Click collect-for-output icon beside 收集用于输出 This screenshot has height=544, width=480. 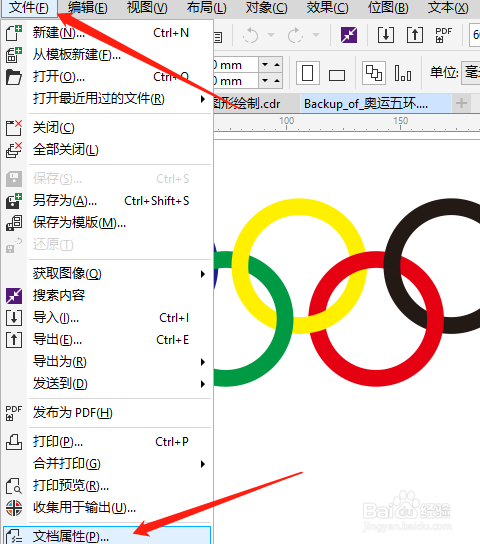click(14, 508)
